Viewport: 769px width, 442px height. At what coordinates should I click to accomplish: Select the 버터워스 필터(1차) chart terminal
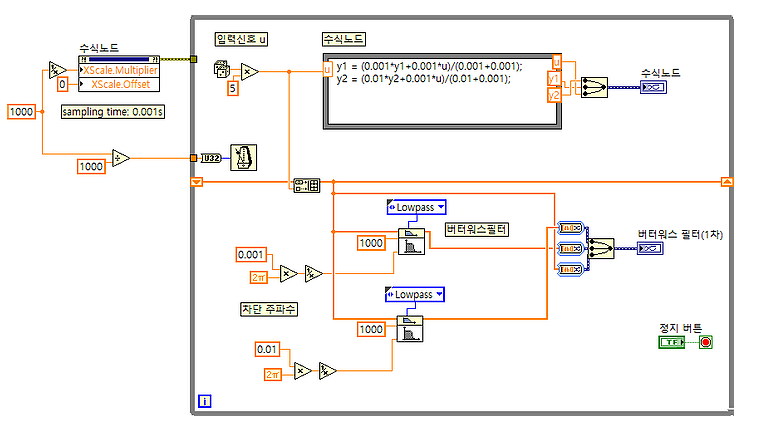(x=650, y=249)
